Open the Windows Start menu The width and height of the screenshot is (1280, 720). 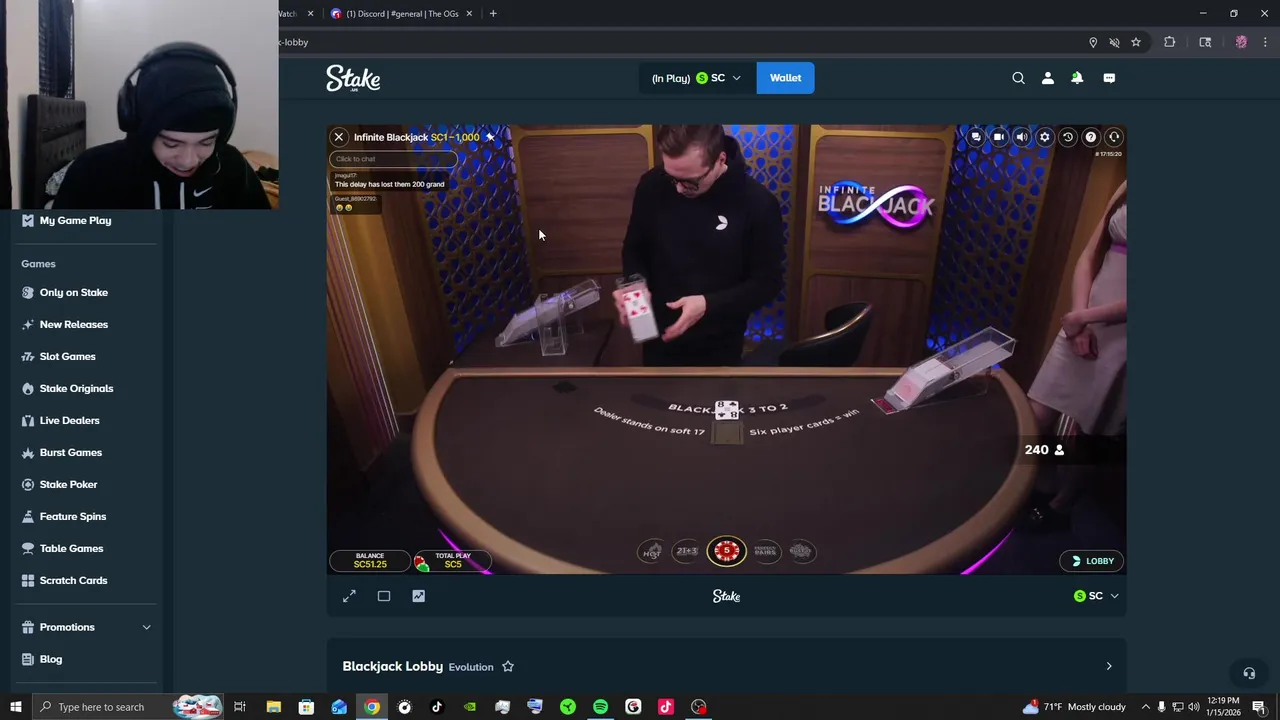[15, 707]
